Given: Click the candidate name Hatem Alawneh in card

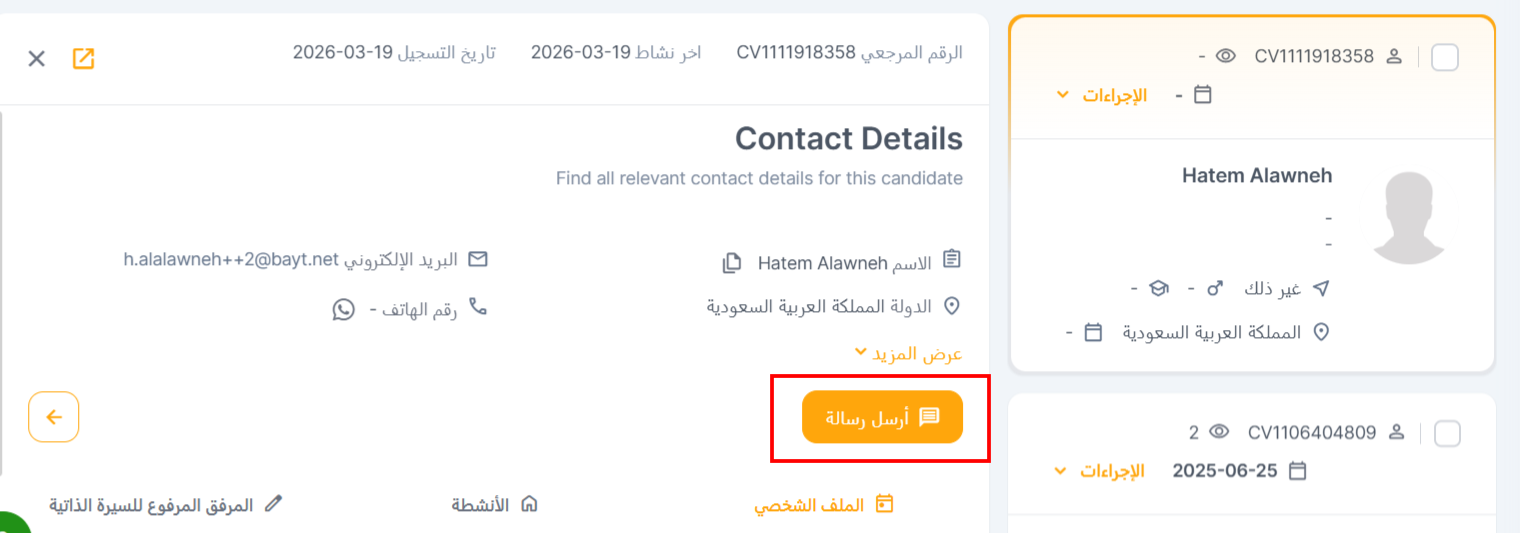Looking at the screenshot, I should point(1257,175).
